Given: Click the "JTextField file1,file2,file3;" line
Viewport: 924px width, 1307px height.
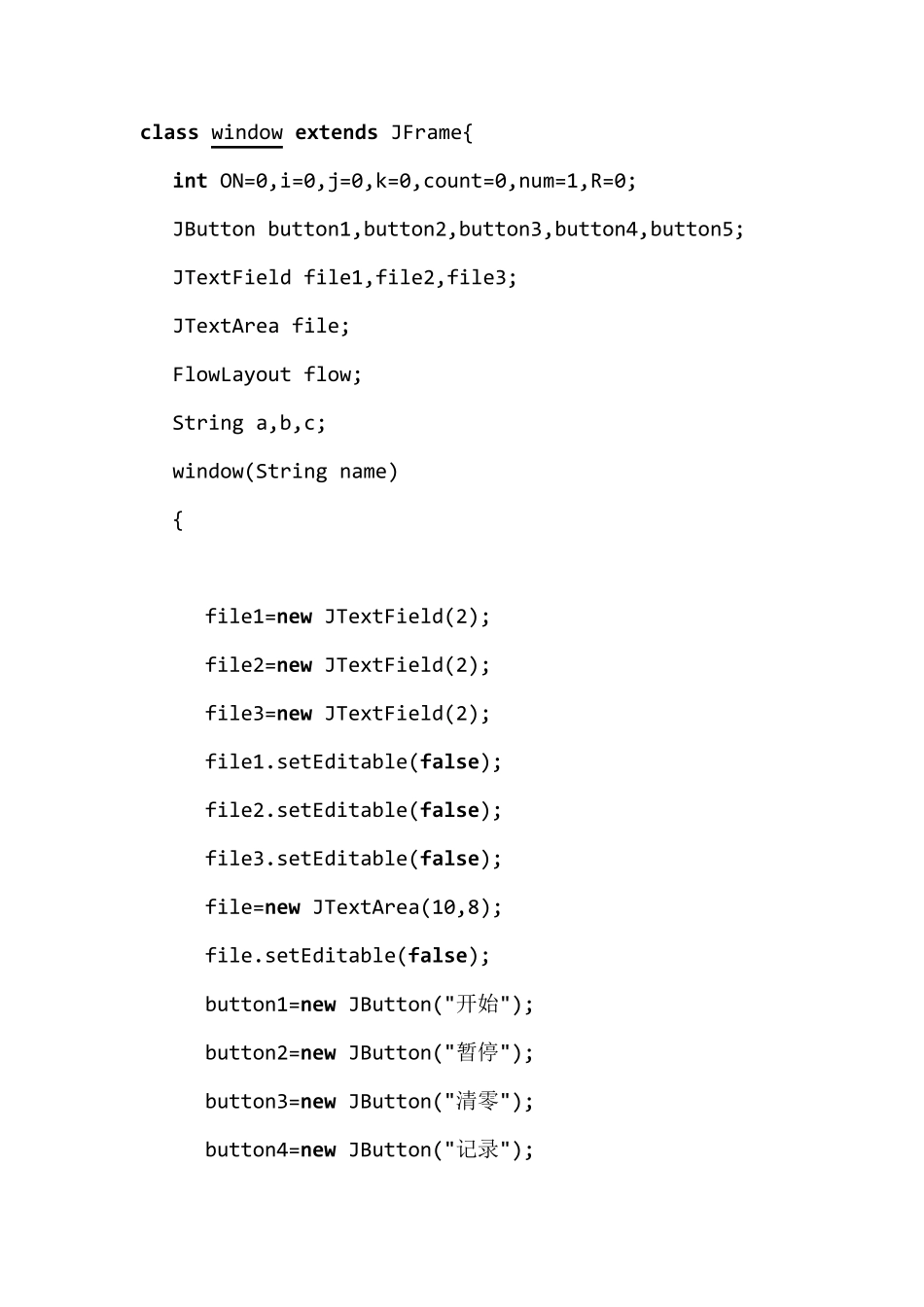Looking at the screenshot, I should pyautogui.click(x=344, y=278).
